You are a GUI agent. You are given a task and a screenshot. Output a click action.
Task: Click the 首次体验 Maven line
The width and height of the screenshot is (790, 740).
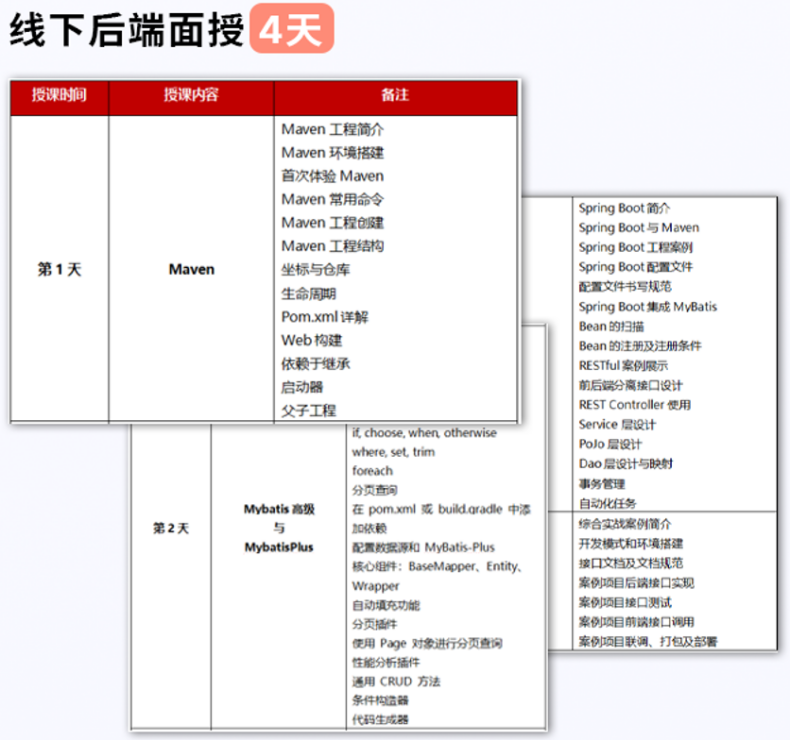(x=333, y=176)
